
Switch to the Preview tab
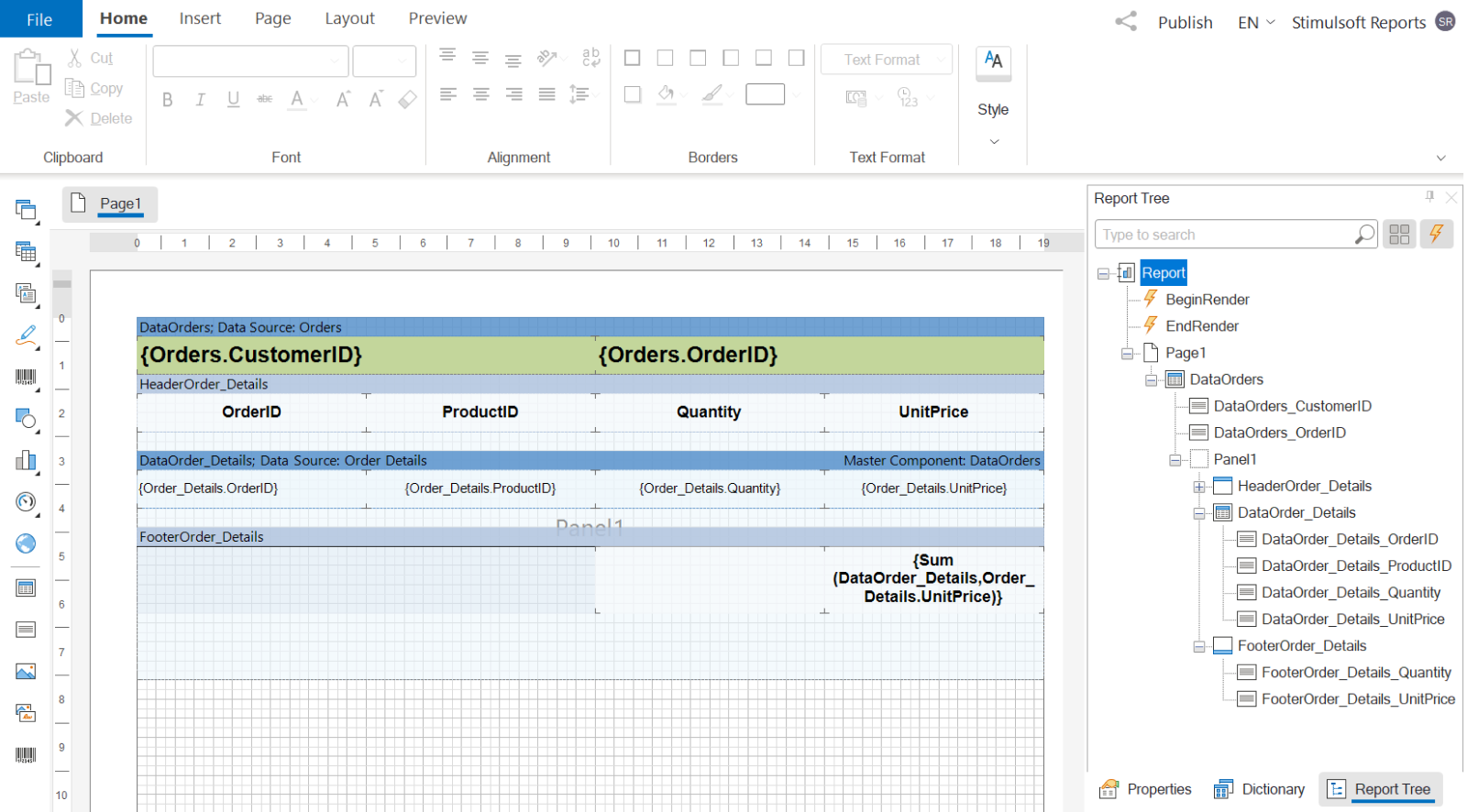(437, 18)
